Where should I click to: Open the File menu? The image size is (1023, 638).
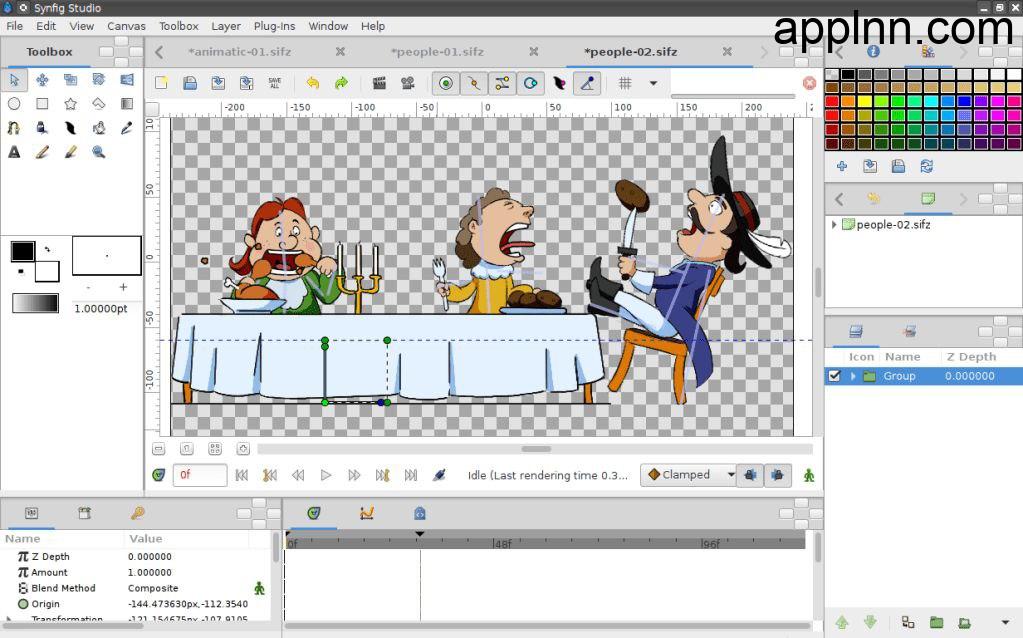pos(14,26)
